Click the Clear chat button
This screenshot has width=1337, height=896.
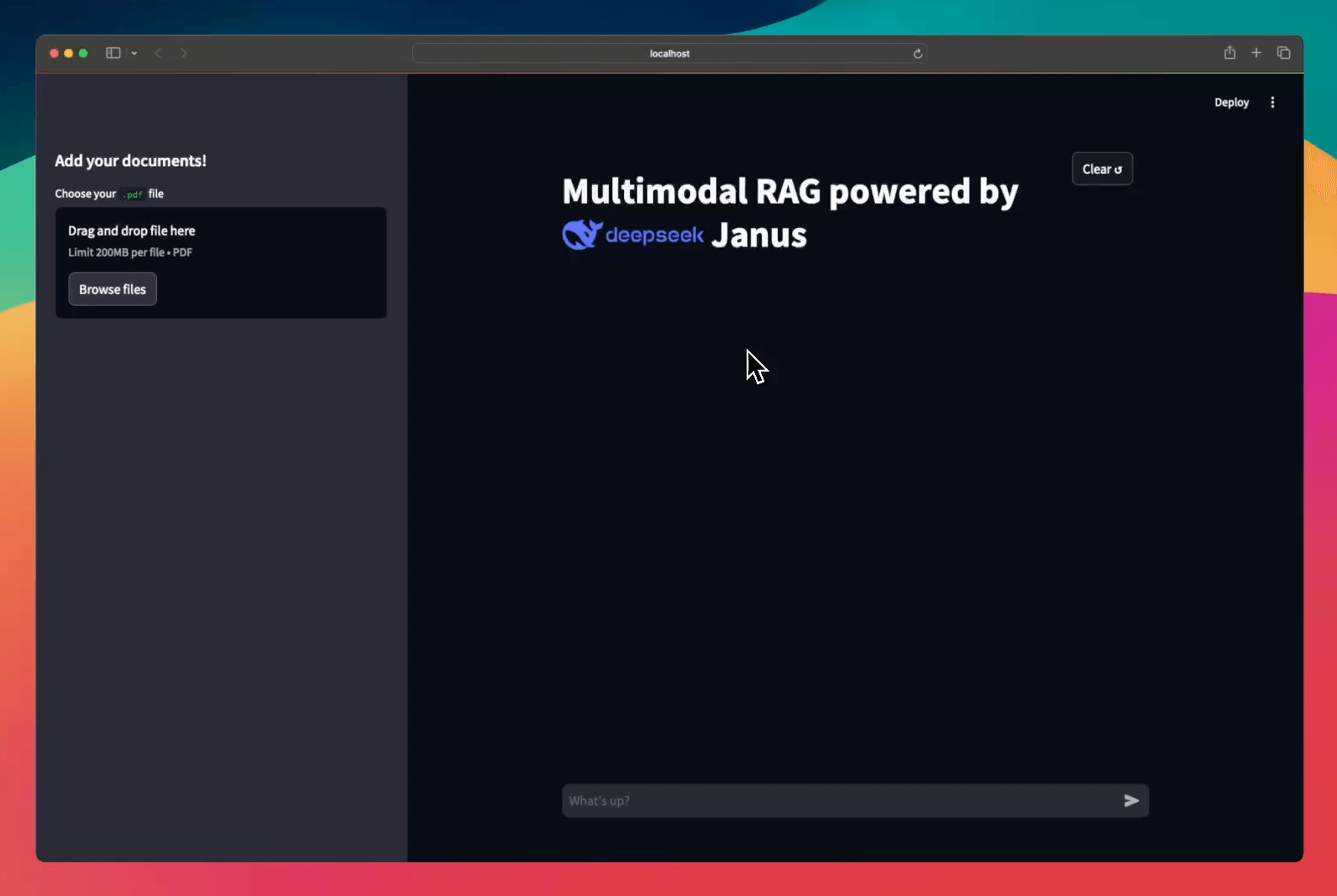(1102, 169)
